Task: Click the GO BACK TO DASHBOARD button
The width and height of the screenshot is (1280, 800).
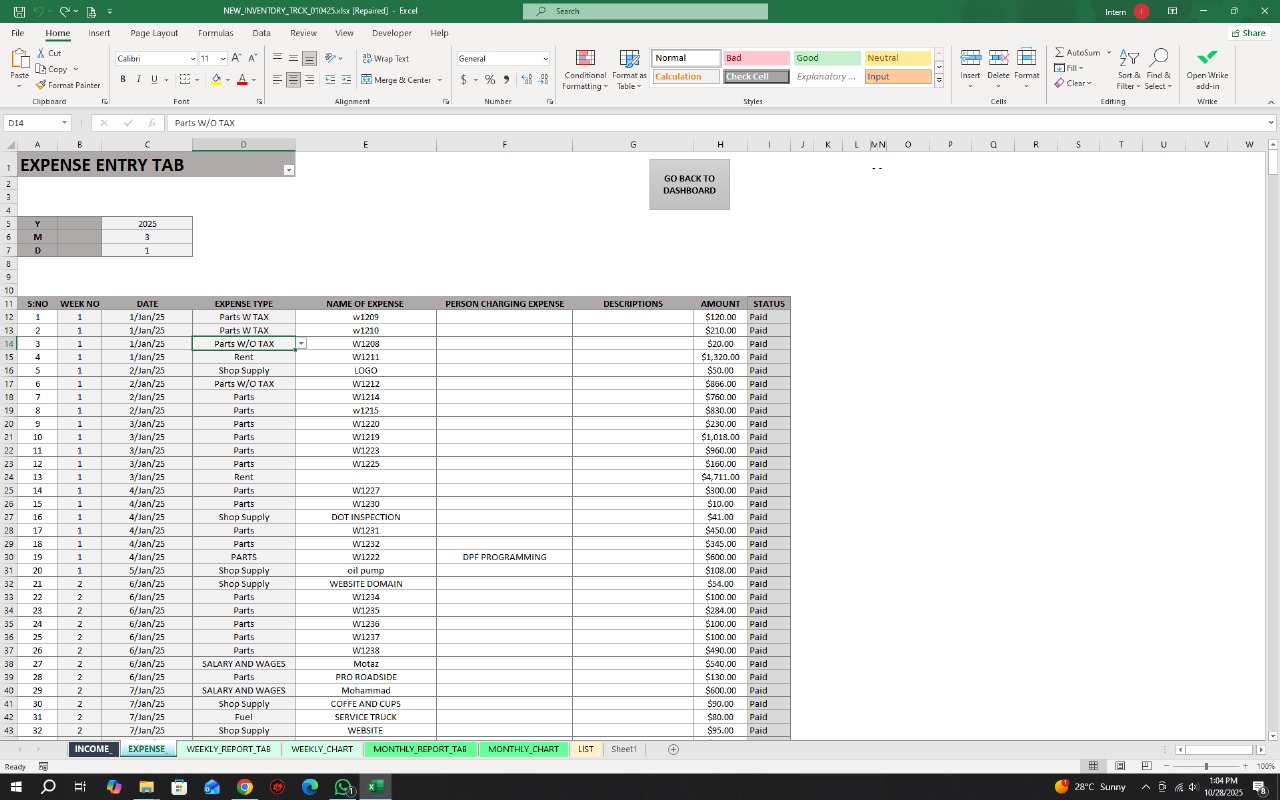Action: (689, 184)
